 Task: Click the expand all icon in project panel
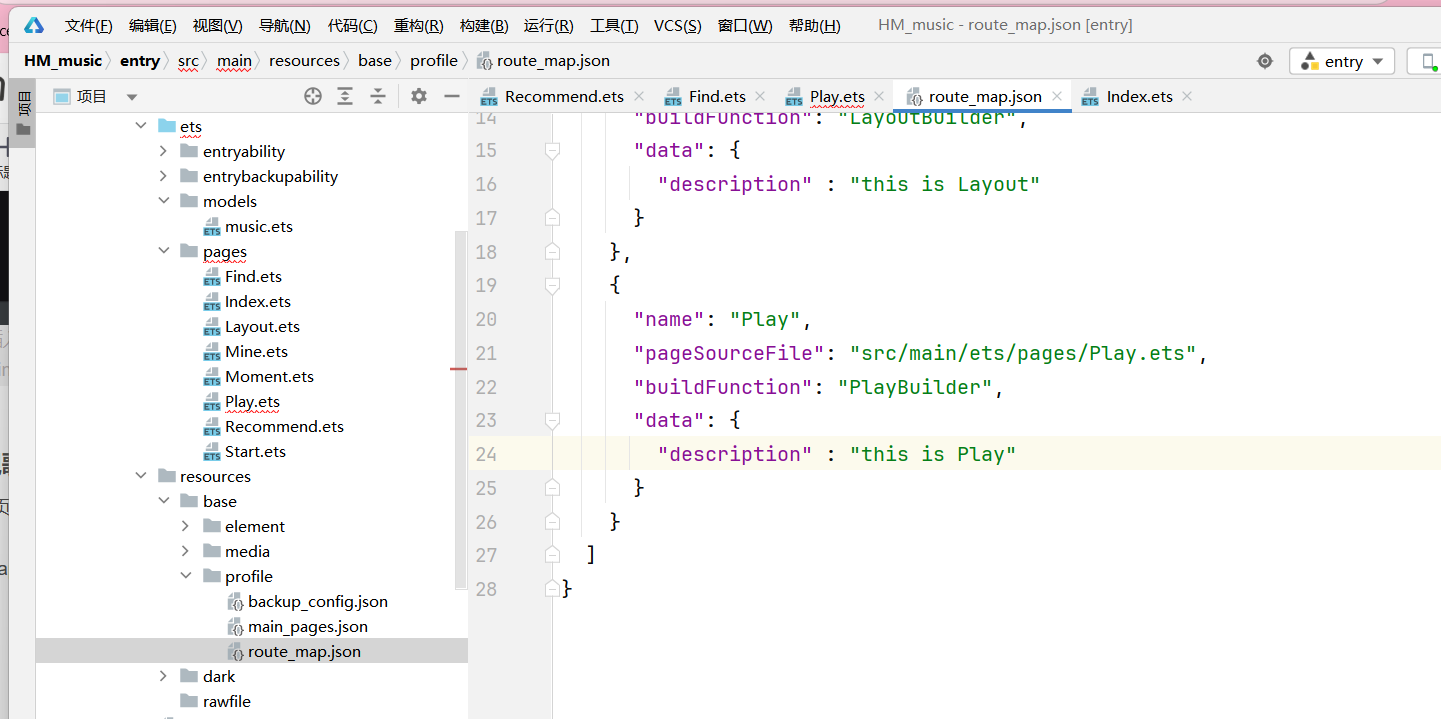pos(345,96)
